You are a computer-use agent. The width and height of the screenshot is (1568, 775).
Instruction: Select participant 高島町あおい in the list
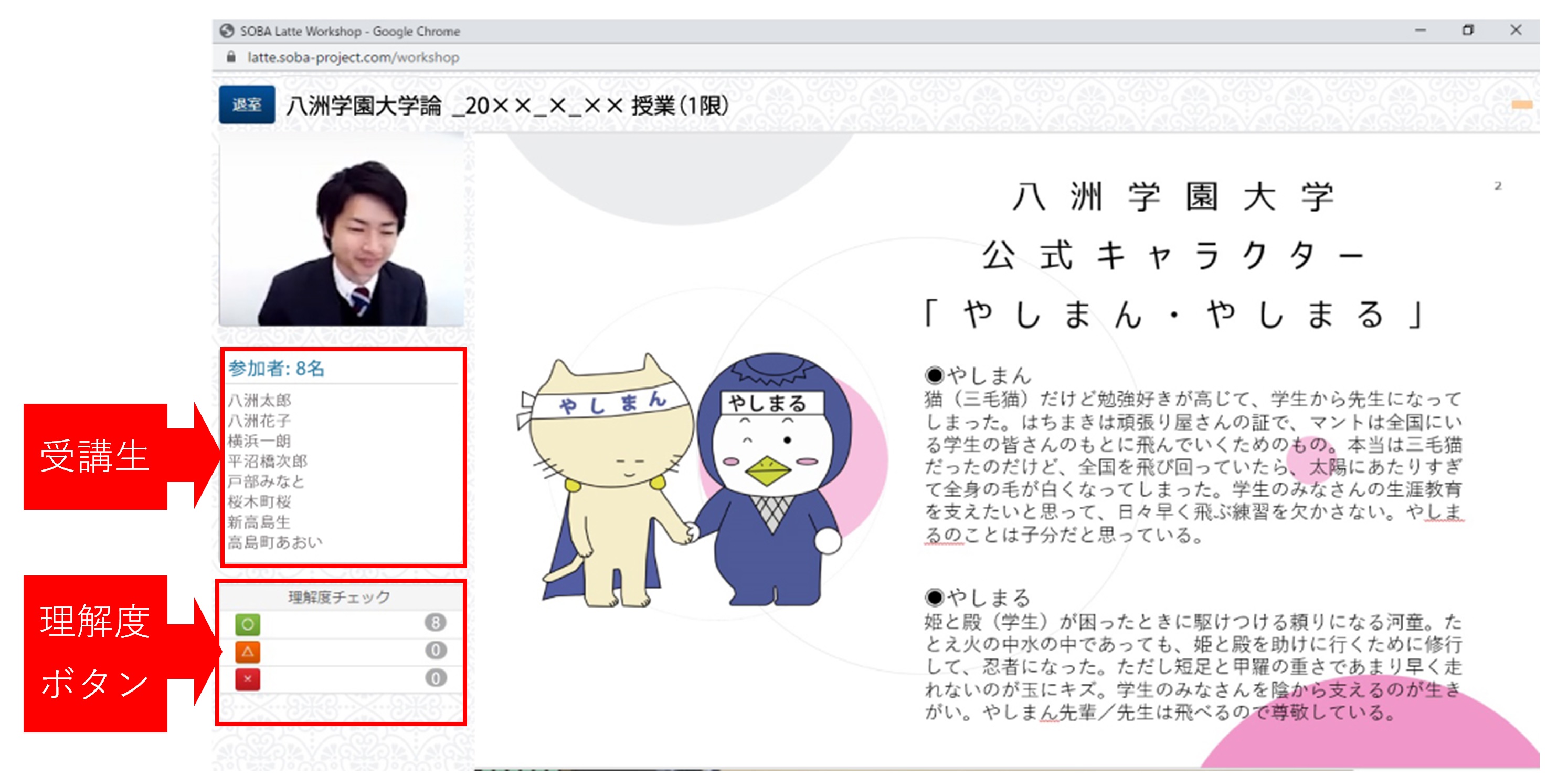[275, 542]
